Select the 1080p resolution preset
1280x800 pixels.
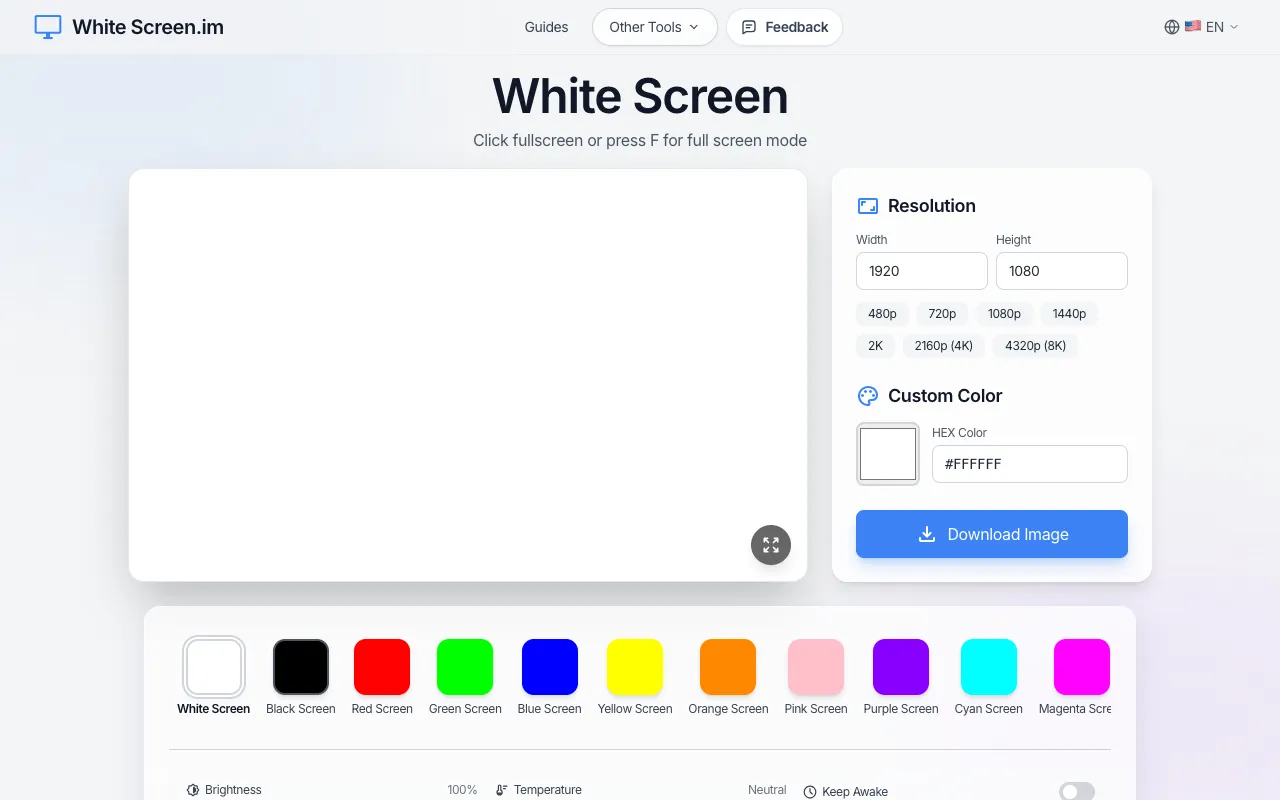(x=1004, y=314)
